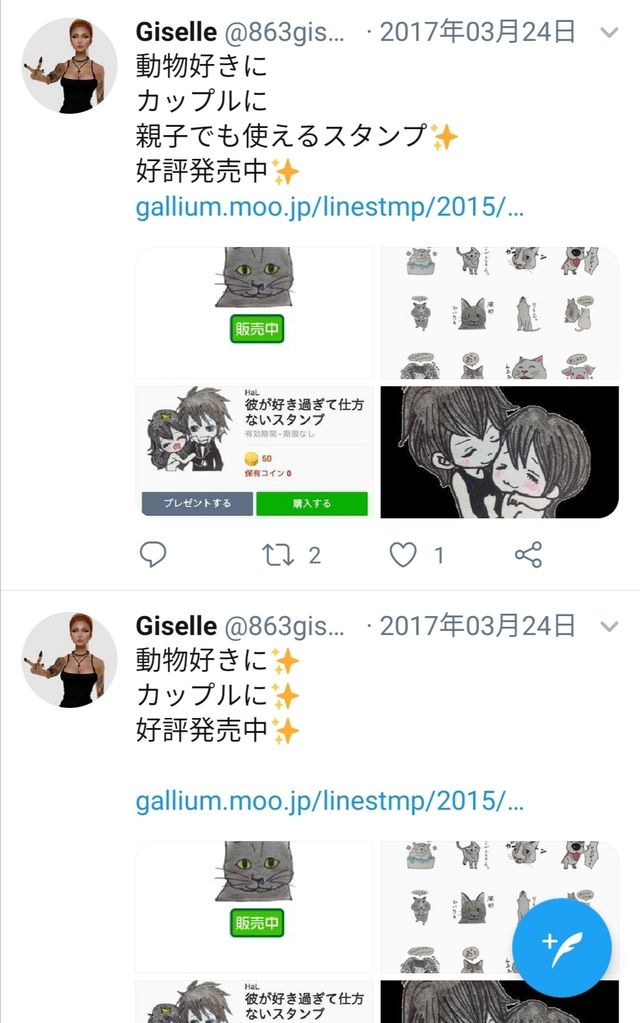640x1023 pixels.
Task: View gray cat 販売中 image in first tweet
Action: [254, 313]
